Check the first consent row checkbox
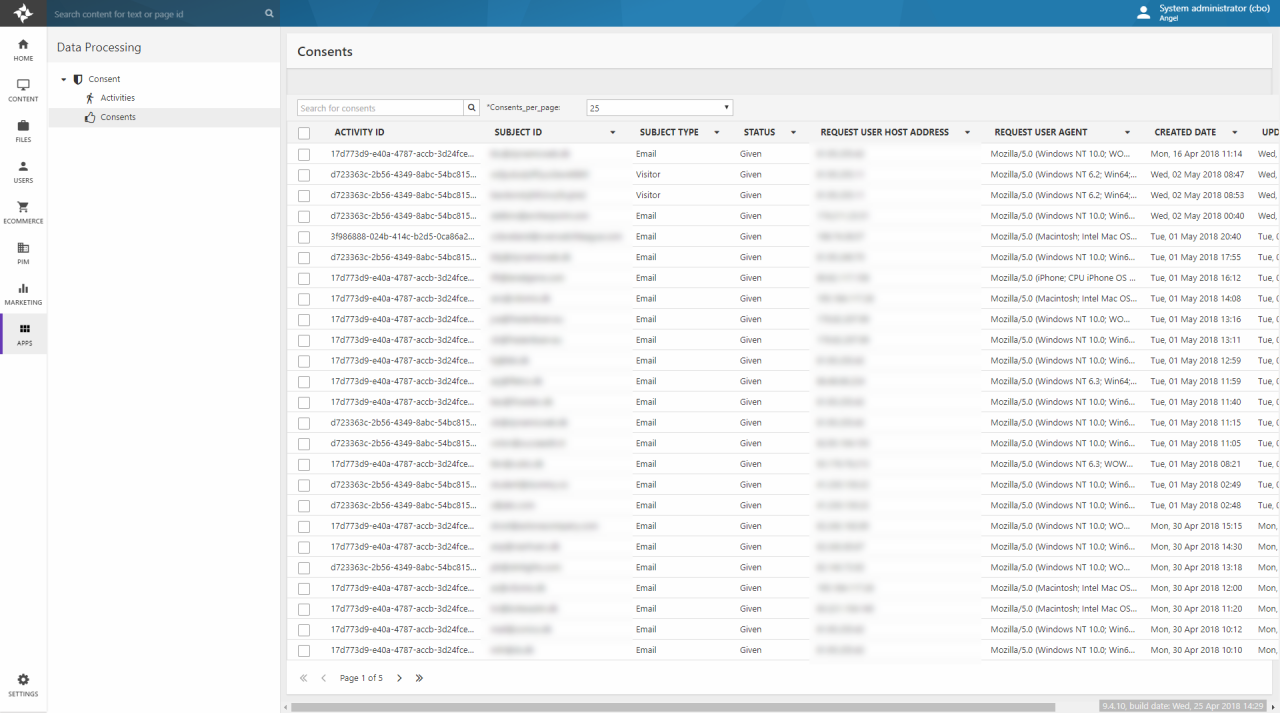1280x713 pixels. [x=304, y=154]
